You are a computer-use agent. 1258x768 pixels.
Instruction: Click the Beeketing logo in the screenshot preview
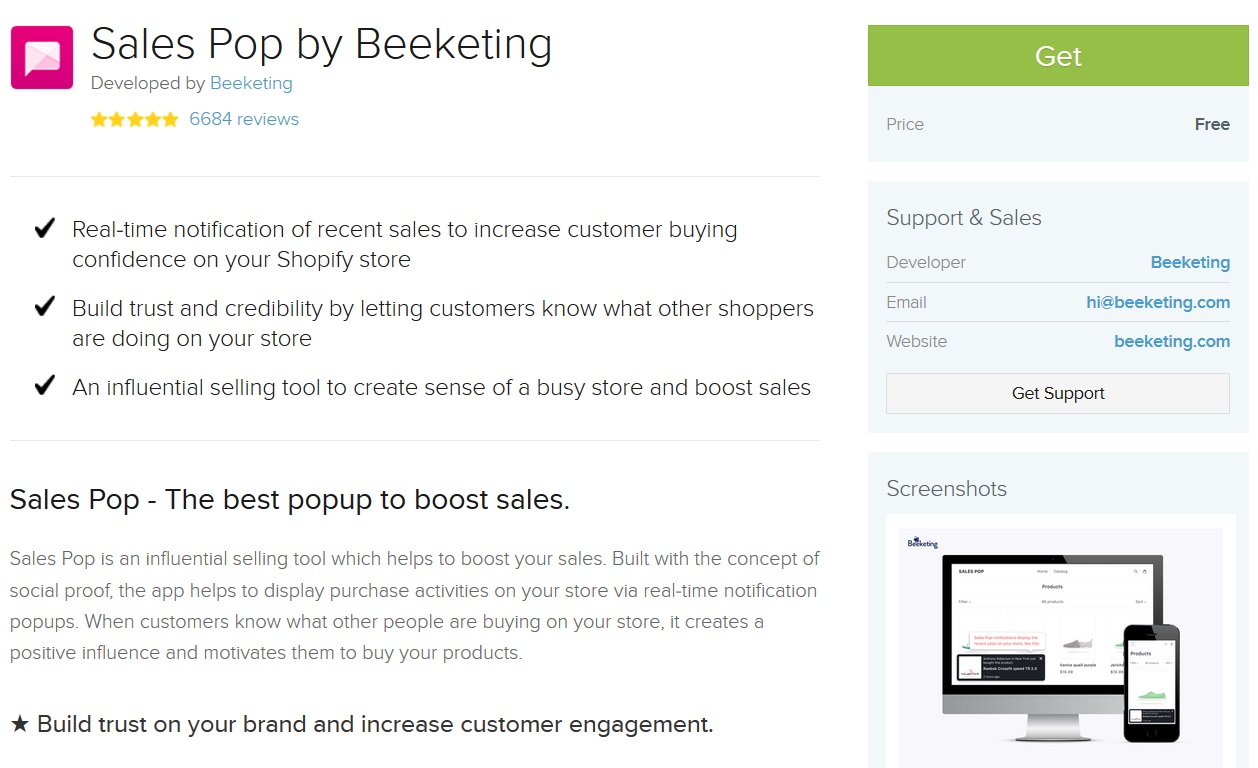(922, 543)
